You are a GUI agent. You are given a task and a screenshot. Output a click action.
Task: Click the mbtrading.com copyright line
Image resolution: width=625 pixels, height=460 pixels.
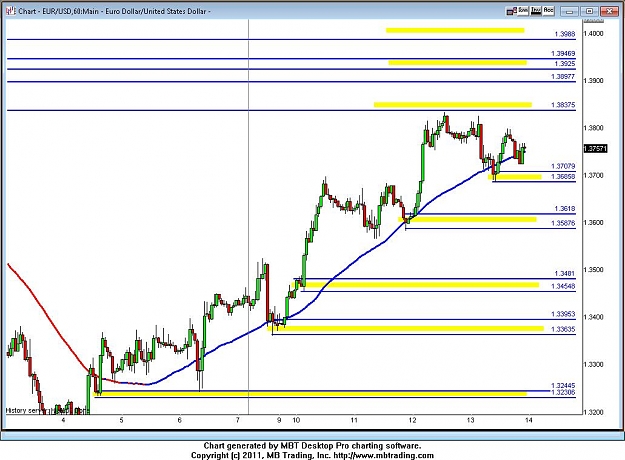pyautogui.click(x=312, y=455)
